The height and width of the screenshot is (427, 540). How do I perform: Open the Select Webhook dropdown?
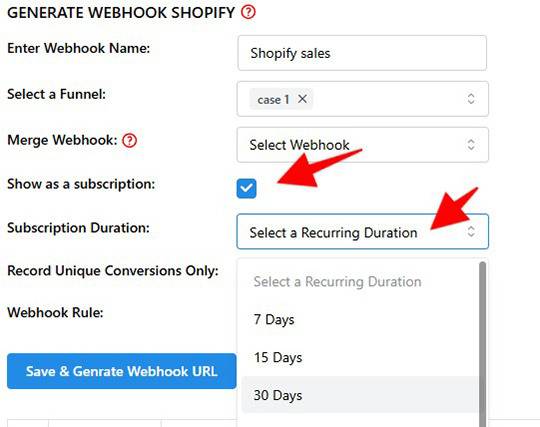[362, 145]
